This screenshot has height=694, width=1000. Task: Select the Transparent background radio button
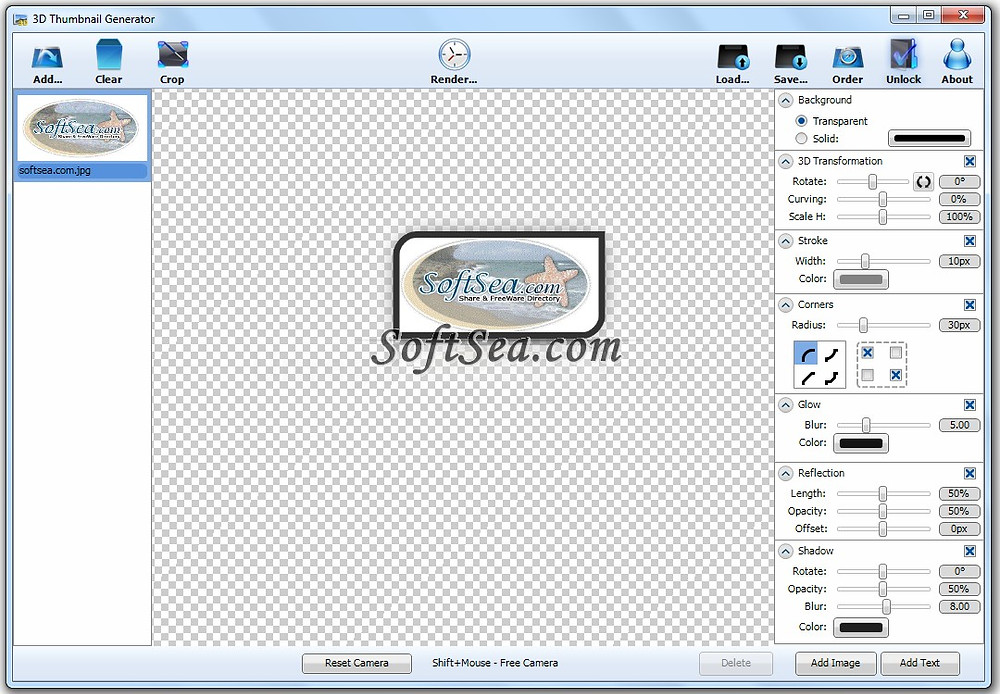click(801, 121)
